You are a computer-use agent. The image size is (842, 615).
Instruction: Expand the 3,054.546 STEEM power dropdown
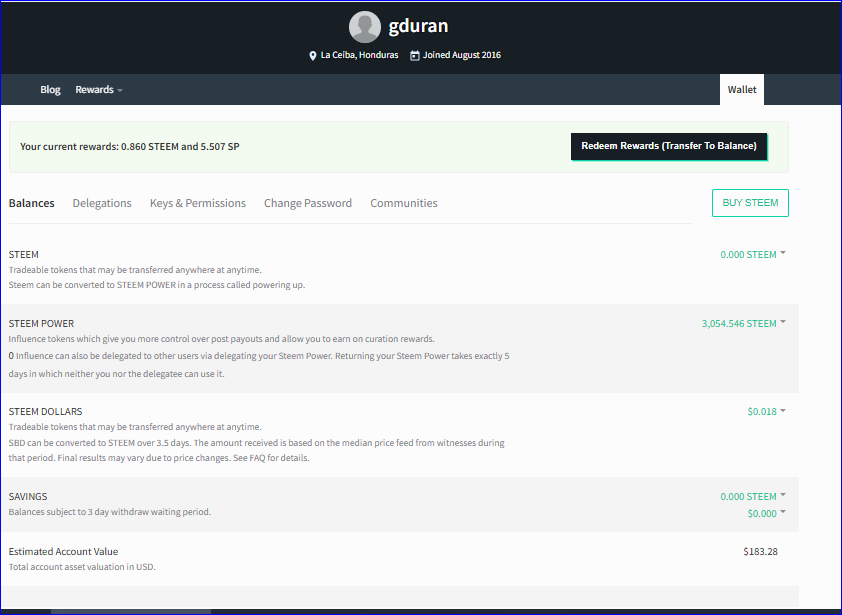click(x=744, y=323)
